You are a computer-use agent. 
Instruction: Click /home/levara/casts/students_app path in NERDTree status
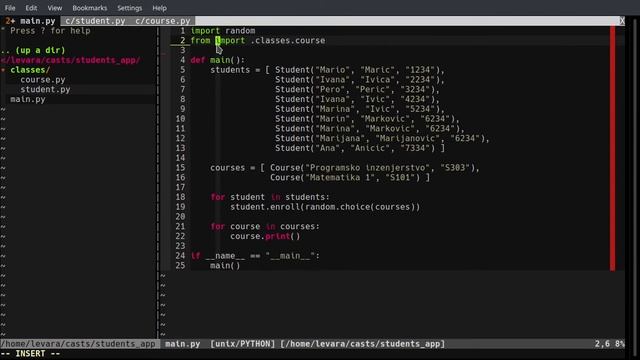pyautogui.click(x=78, y=344)
